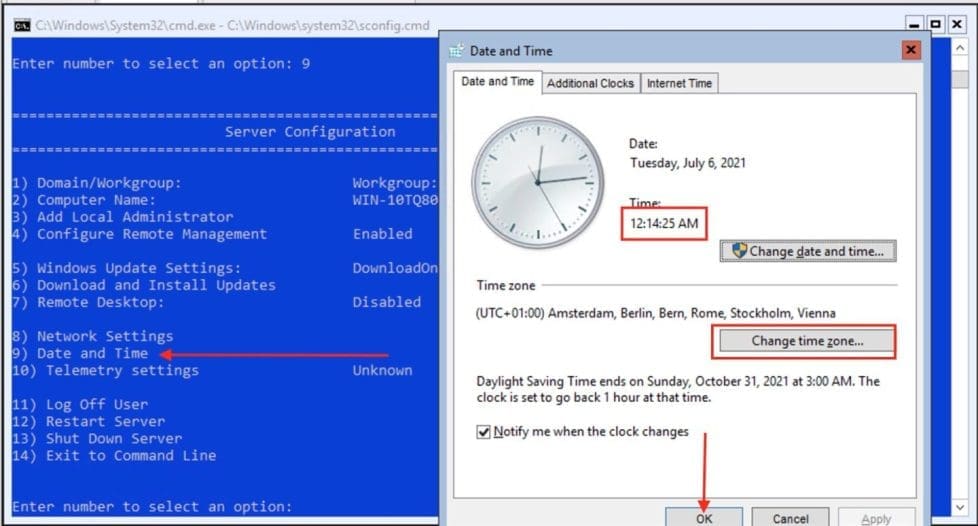Viewport: 978px width, 526px height.
Task: Click the console scrollbar thumb
Action: tap(961, 79)
